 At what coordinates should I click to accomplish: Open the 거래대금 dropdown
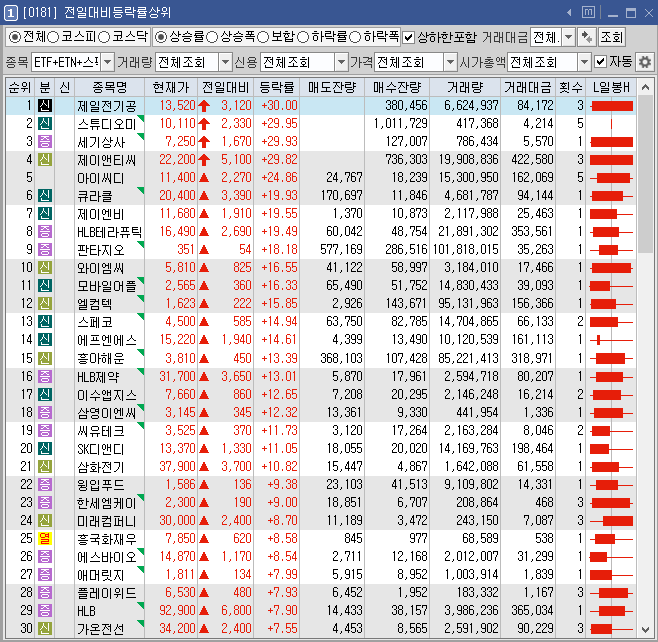tap(568, 37)
